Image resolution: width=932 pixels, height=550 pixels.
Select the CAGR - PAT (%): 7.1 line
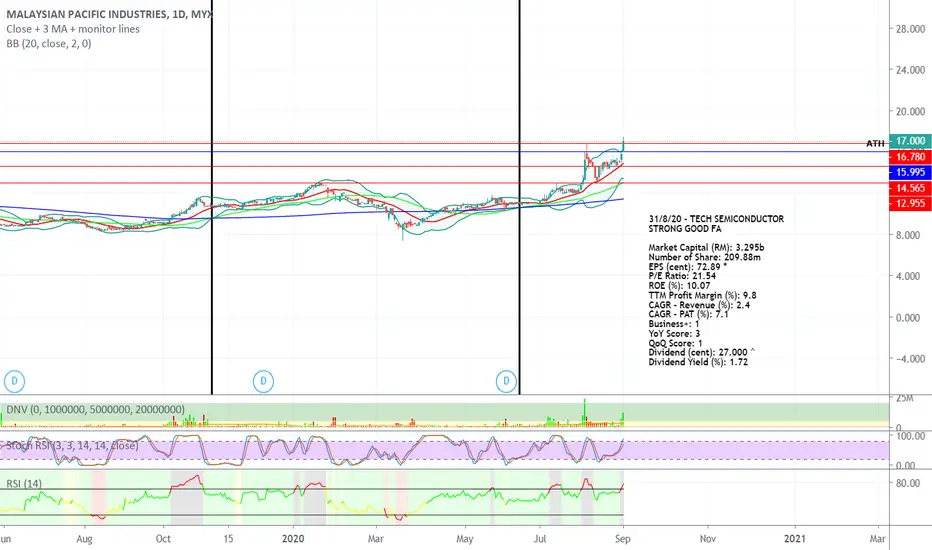click(x=688, y=314)
